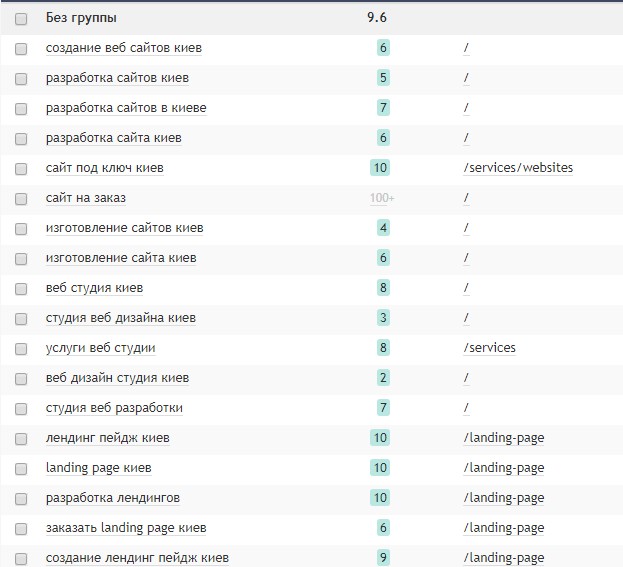Mark the 'landing page киев' row checkbox
The width and height of the screenshot is (623, 567).
[21, 468]
